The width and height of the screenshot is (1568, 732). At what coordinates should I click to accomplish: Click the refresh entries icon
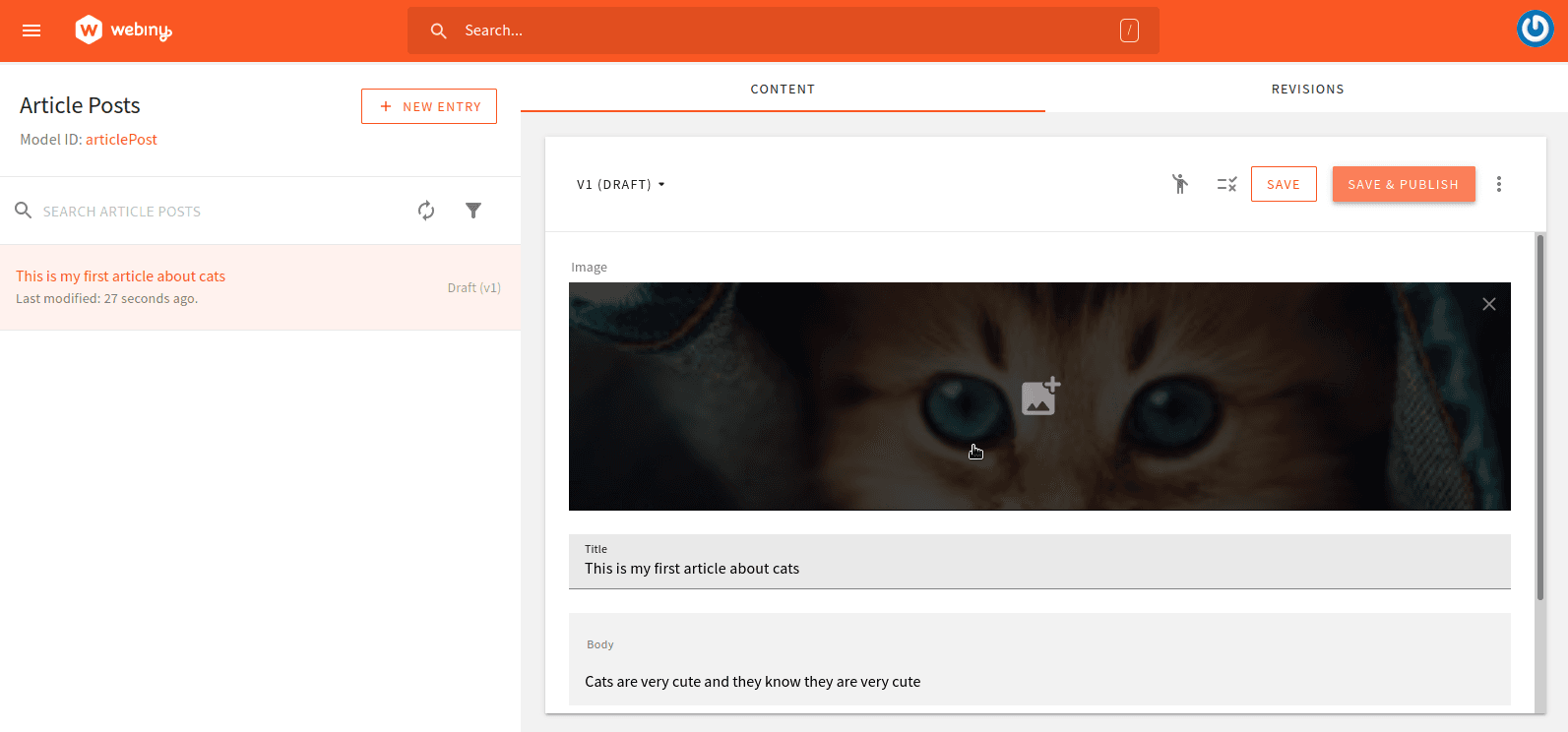click(x=426, y=211)
